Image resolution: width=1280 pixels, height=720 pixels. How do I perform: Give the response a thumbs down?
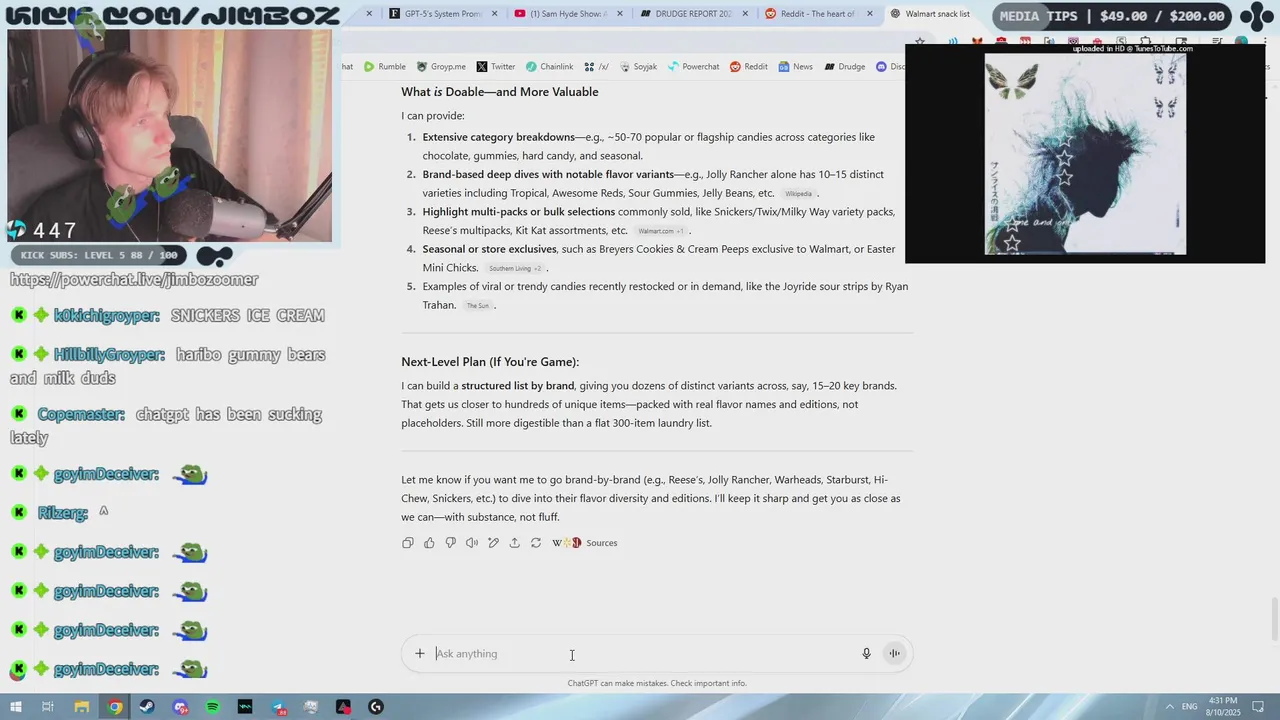tap(450, 543)
